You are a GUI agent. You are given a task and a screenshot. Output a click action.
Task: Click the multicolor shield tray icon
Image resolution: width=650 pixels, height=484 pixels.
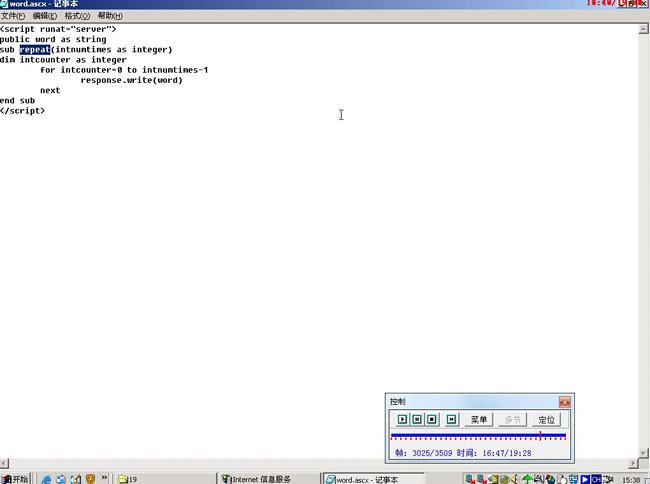[x=550, y=479]
